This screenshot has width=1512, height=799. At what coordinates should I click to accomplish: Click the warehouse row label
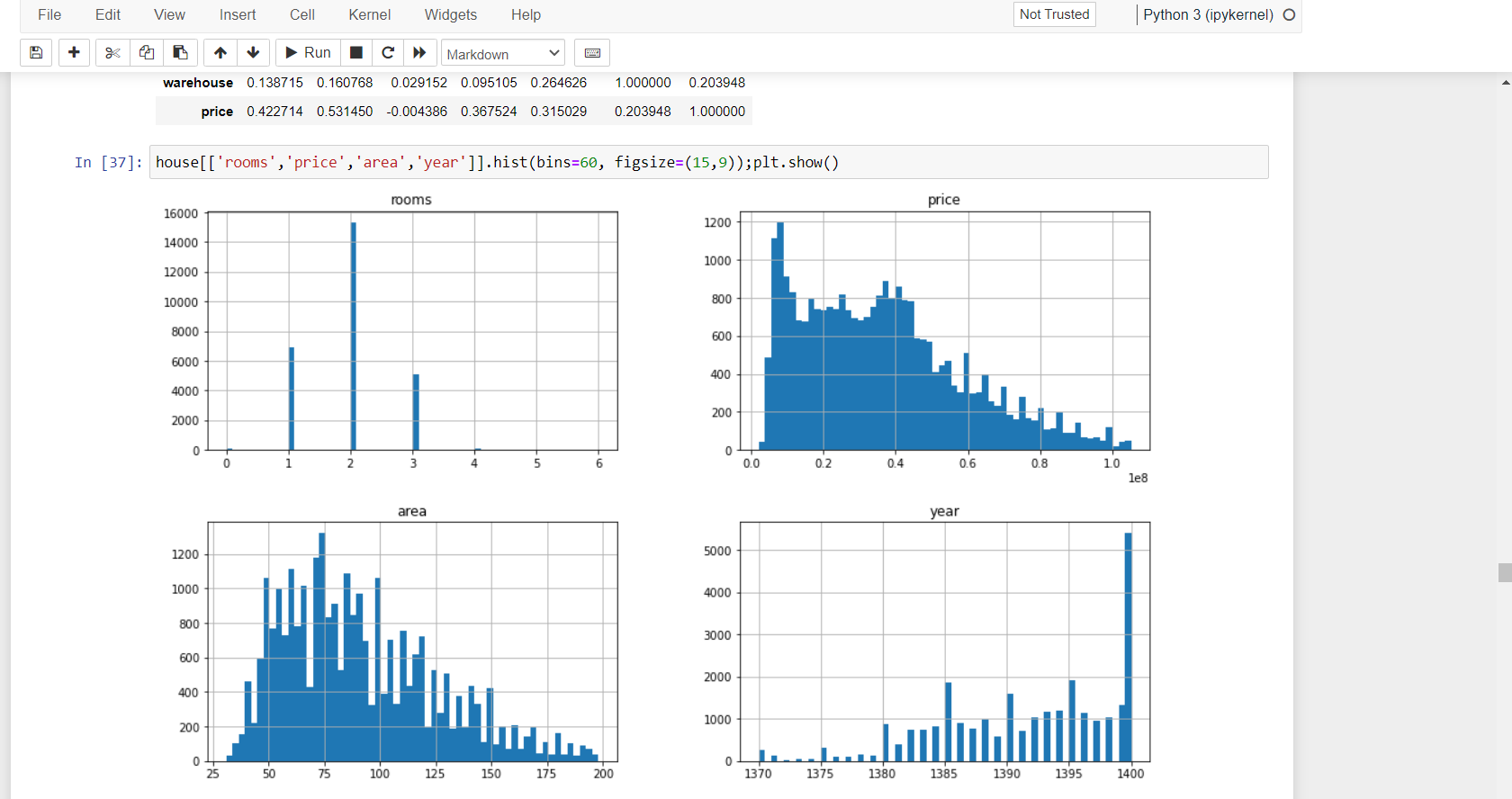click(x=198, y=83)
